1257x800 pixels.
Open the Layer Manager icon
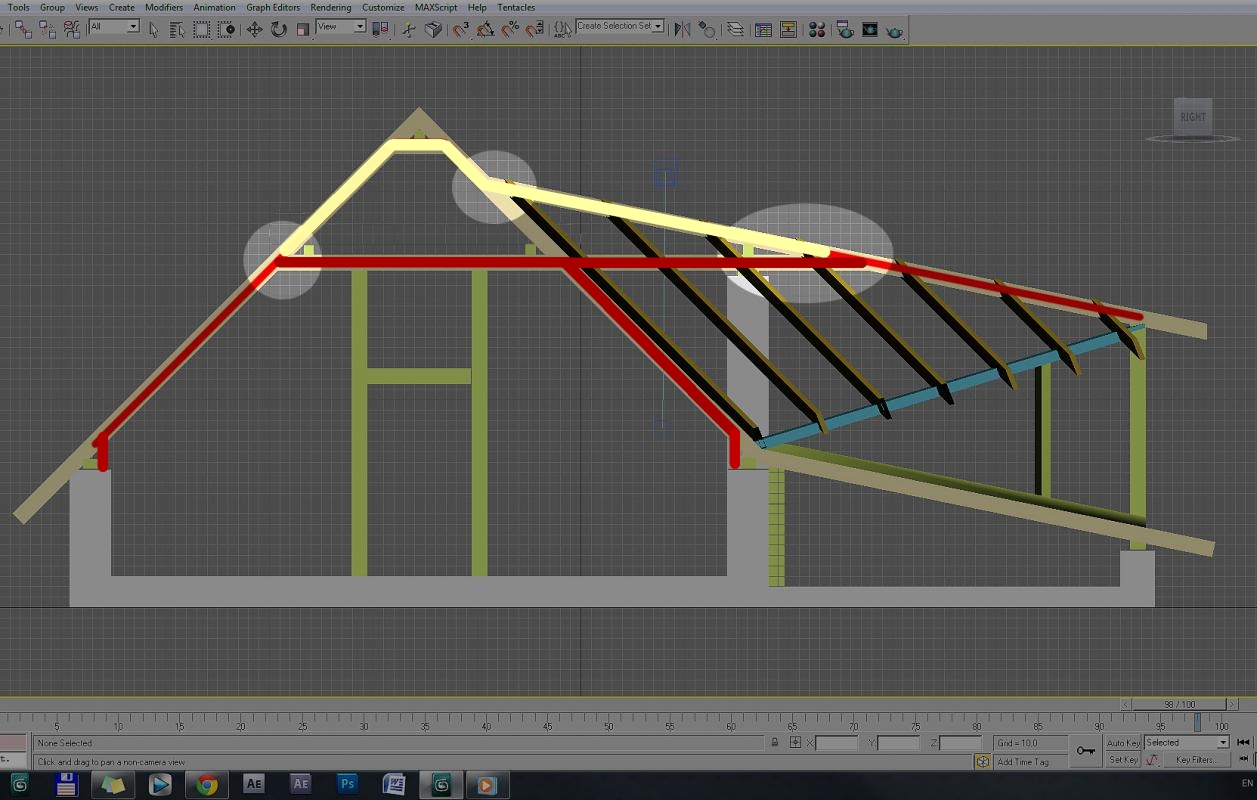[x=735, y=29]
